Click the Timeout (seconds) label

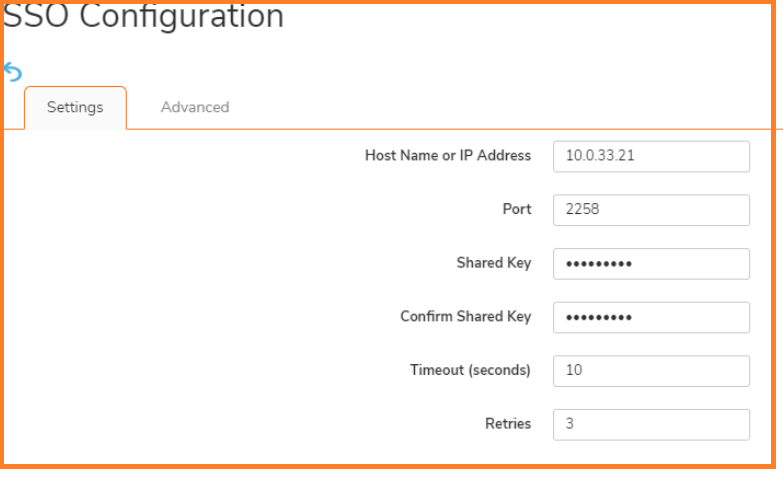[x=470, y=370]
